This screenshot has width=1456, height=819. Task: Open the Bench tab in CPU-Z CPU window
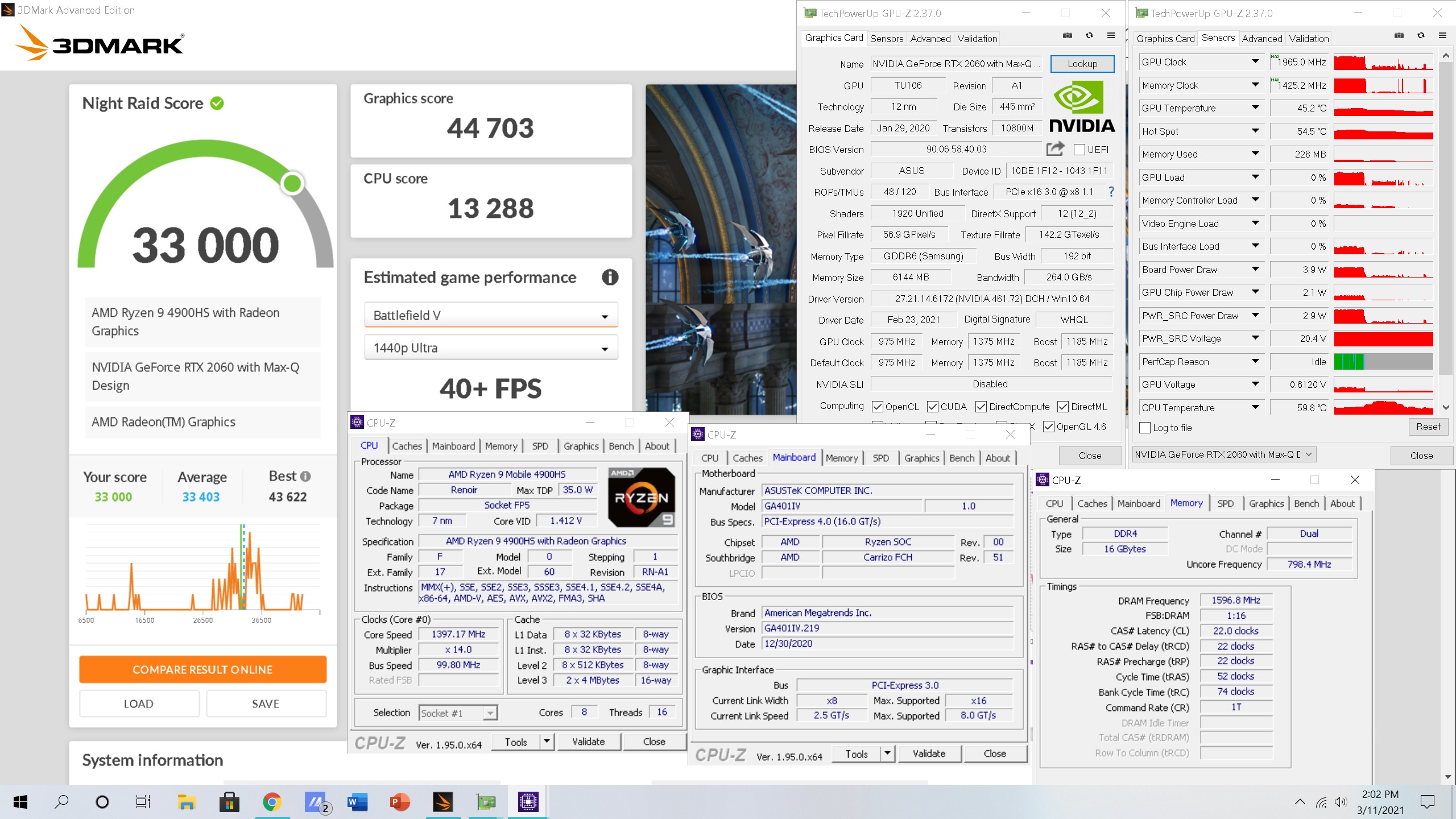click(x=621, y=446)
